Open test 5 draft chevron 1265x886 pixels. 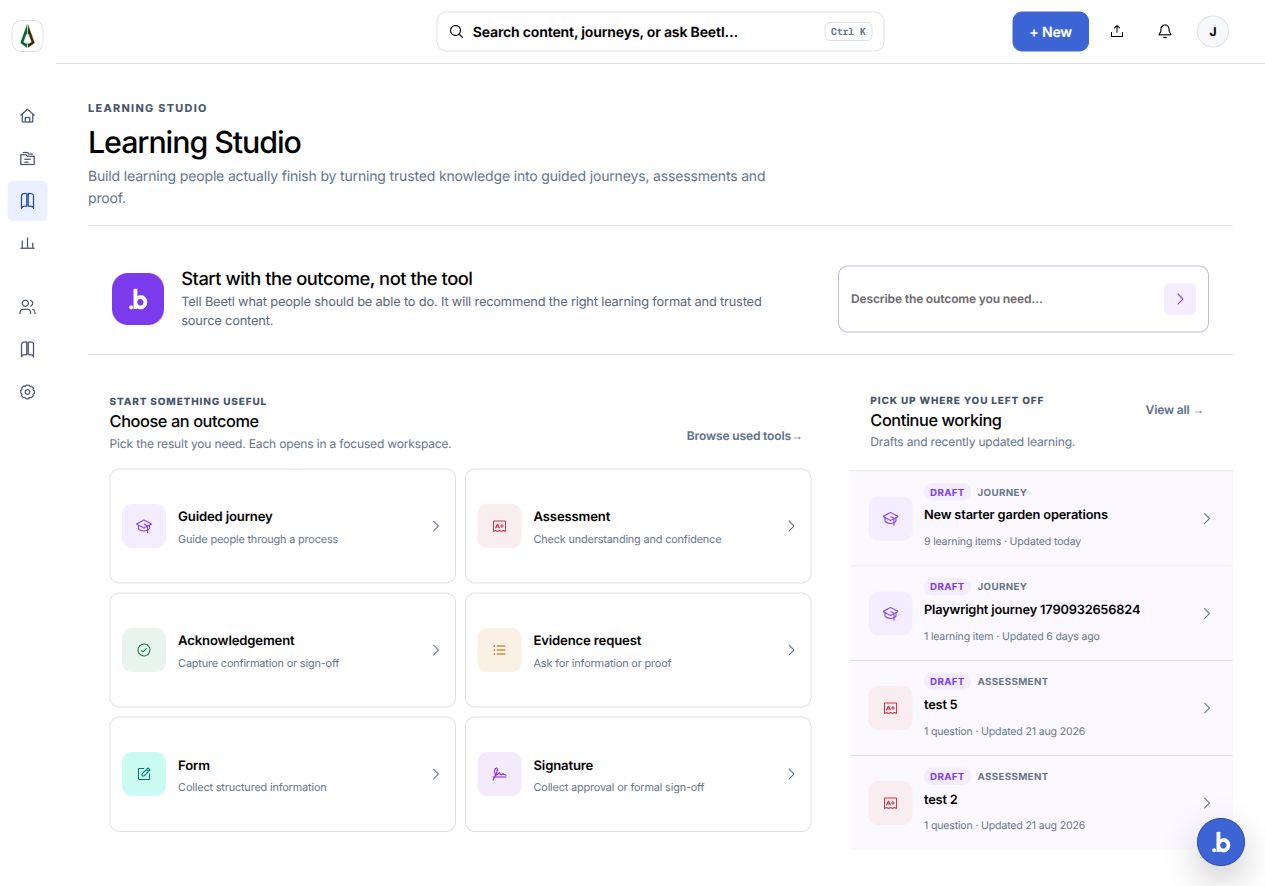click(x=1207, y=708)
